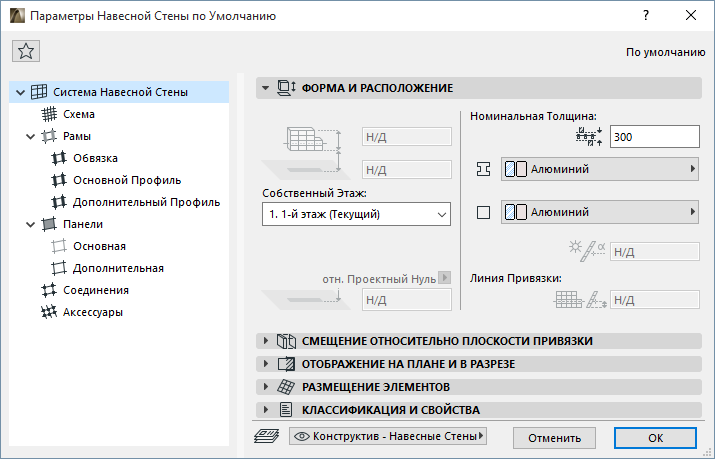This screenshot has height=459, width=715.
Task: Select Дополнительный Профиль in the tree
Action: click(146, 202)
